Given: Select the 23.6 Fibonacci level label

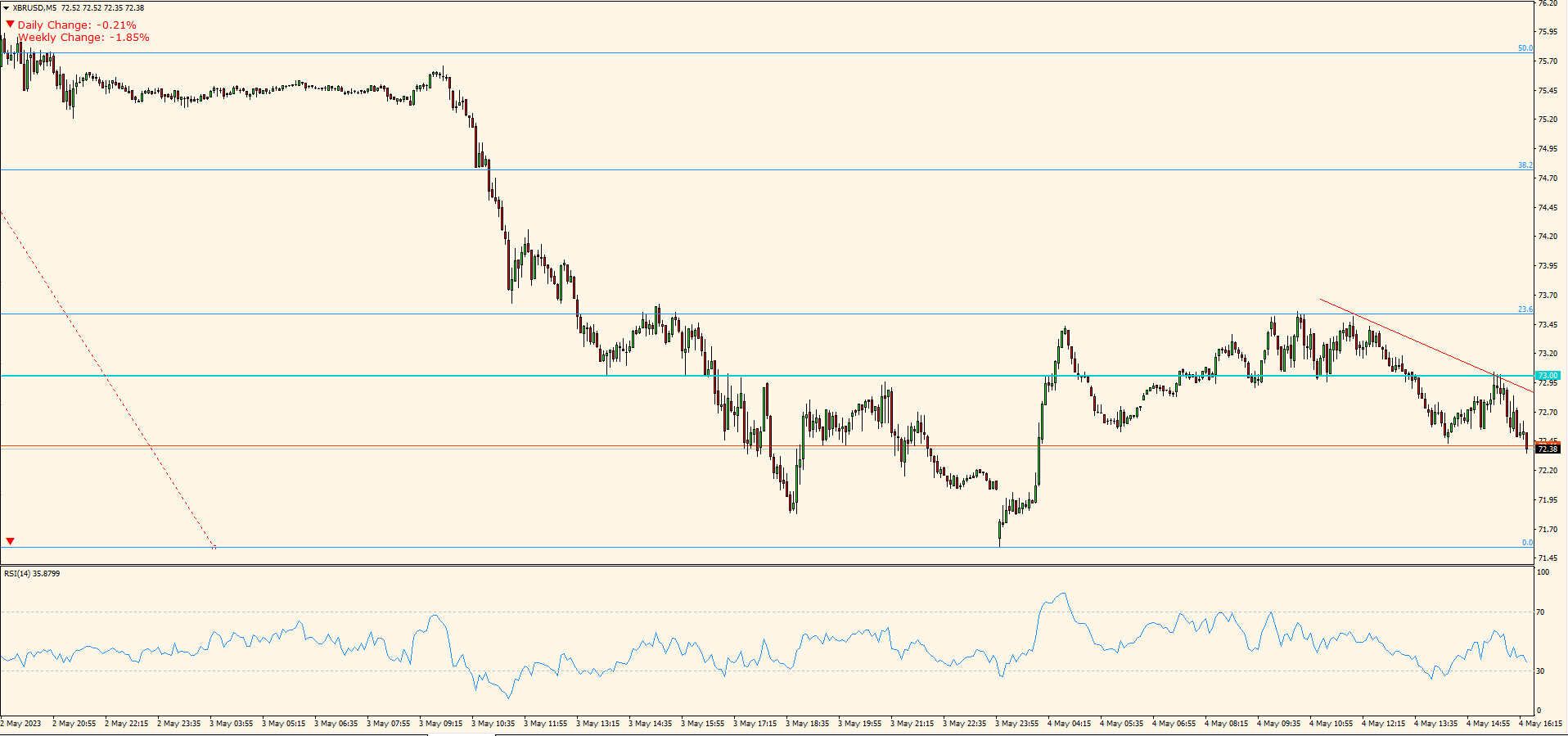Looking at the screenshot, I should tap(1525, 309).
